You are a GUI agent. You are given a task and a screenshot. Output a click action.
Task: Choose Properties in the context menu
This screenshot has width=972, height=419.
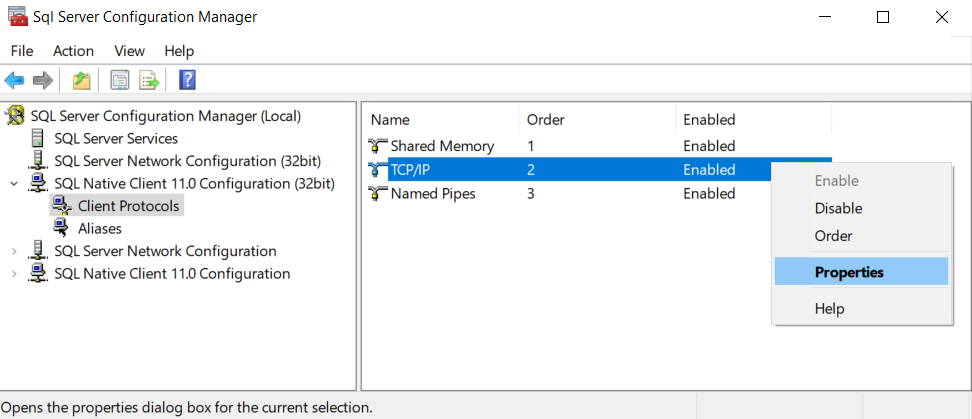click(862, 271)
